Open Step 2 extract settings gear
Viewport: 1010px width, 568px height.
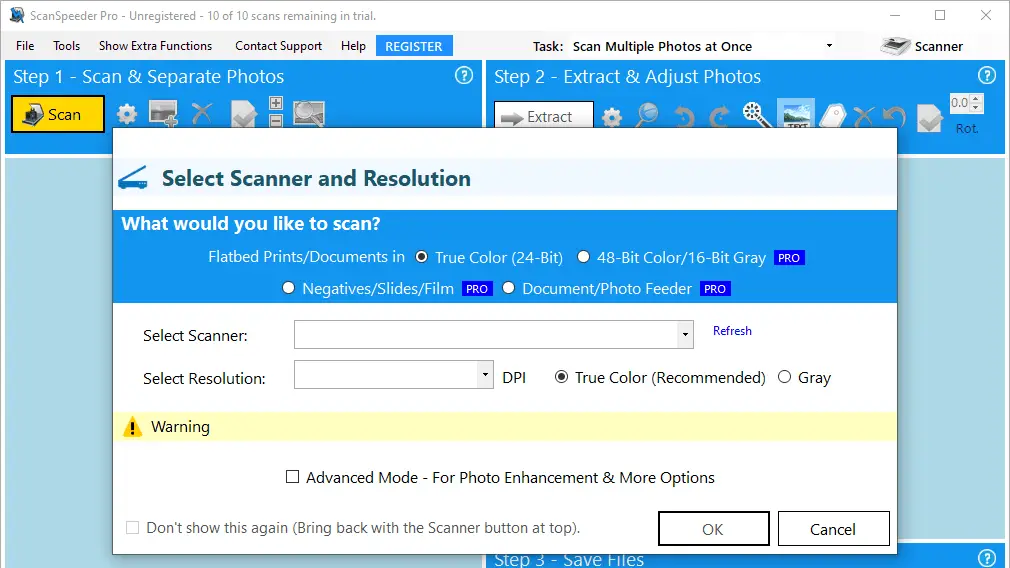pos(612,117)
